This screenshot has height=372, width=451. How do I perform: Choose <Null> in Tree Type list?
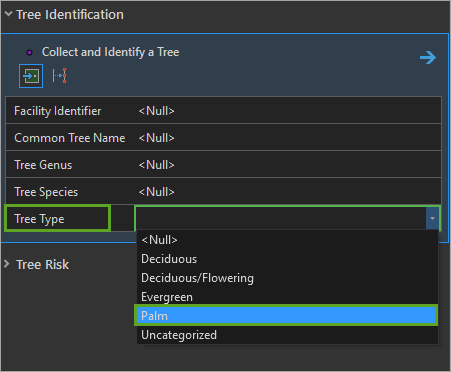pos(287,240)
